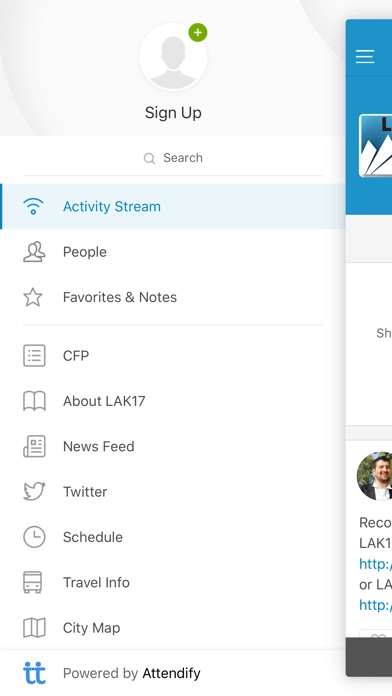Click the post author's profile photo

point(375,476)
